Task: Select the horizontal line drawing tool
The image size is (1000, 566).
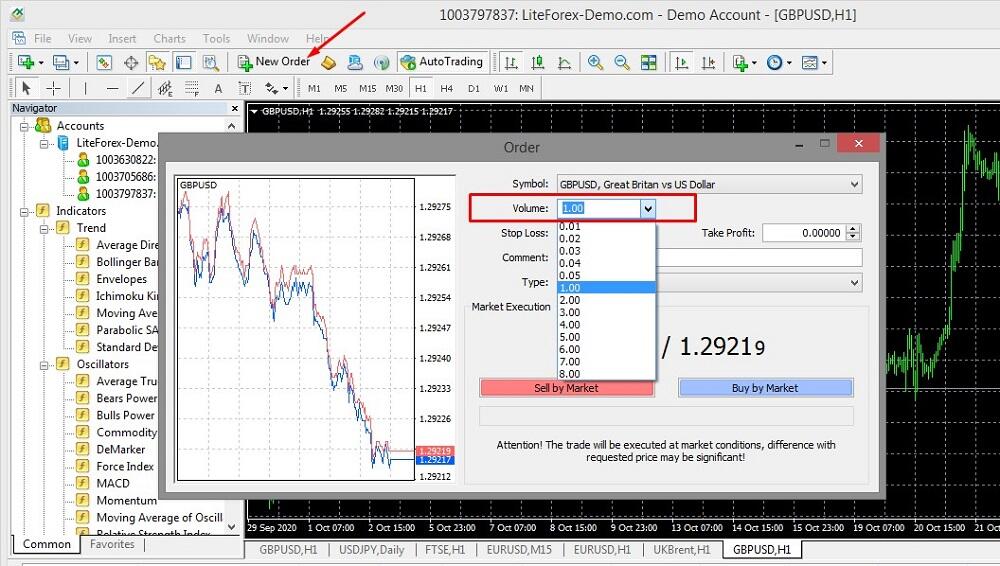Action: point(112,88)
